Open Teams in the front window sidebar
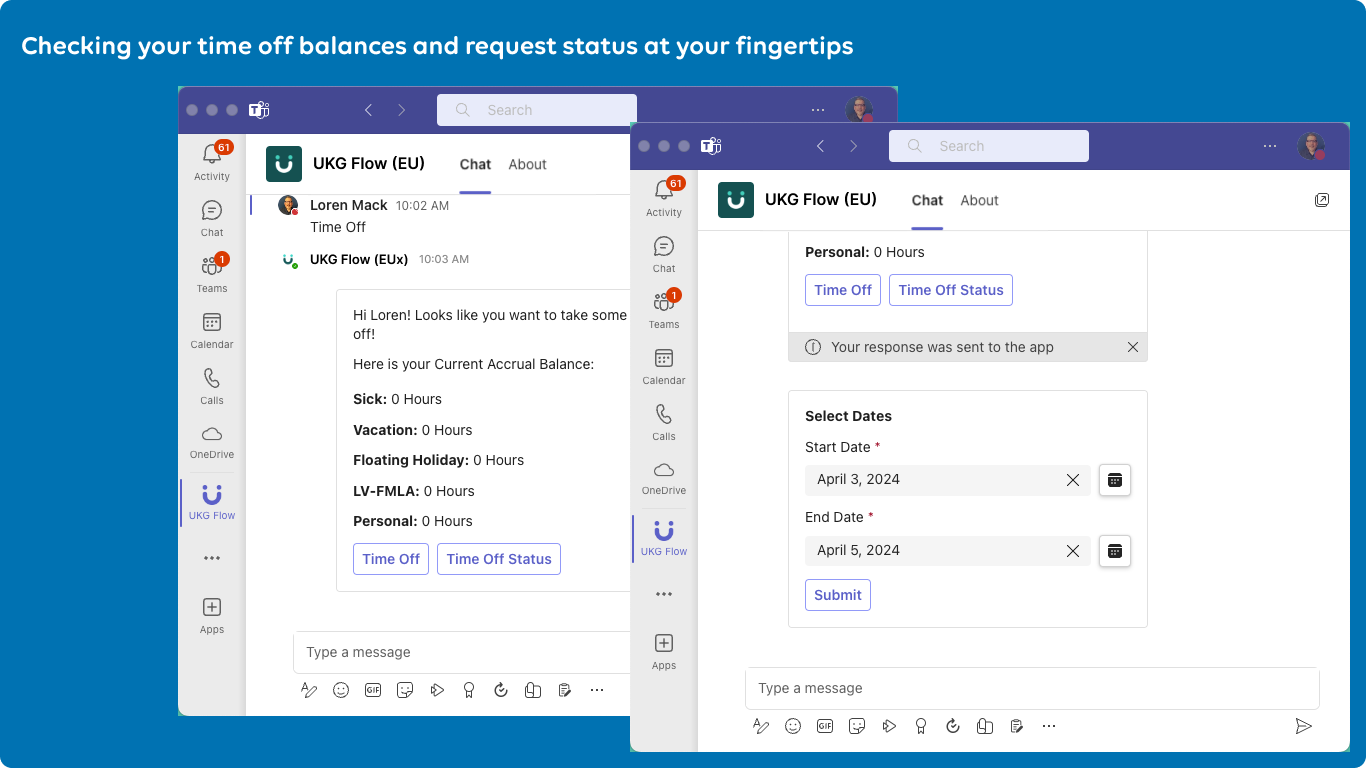1366x768 pixels. pos(664,309)
